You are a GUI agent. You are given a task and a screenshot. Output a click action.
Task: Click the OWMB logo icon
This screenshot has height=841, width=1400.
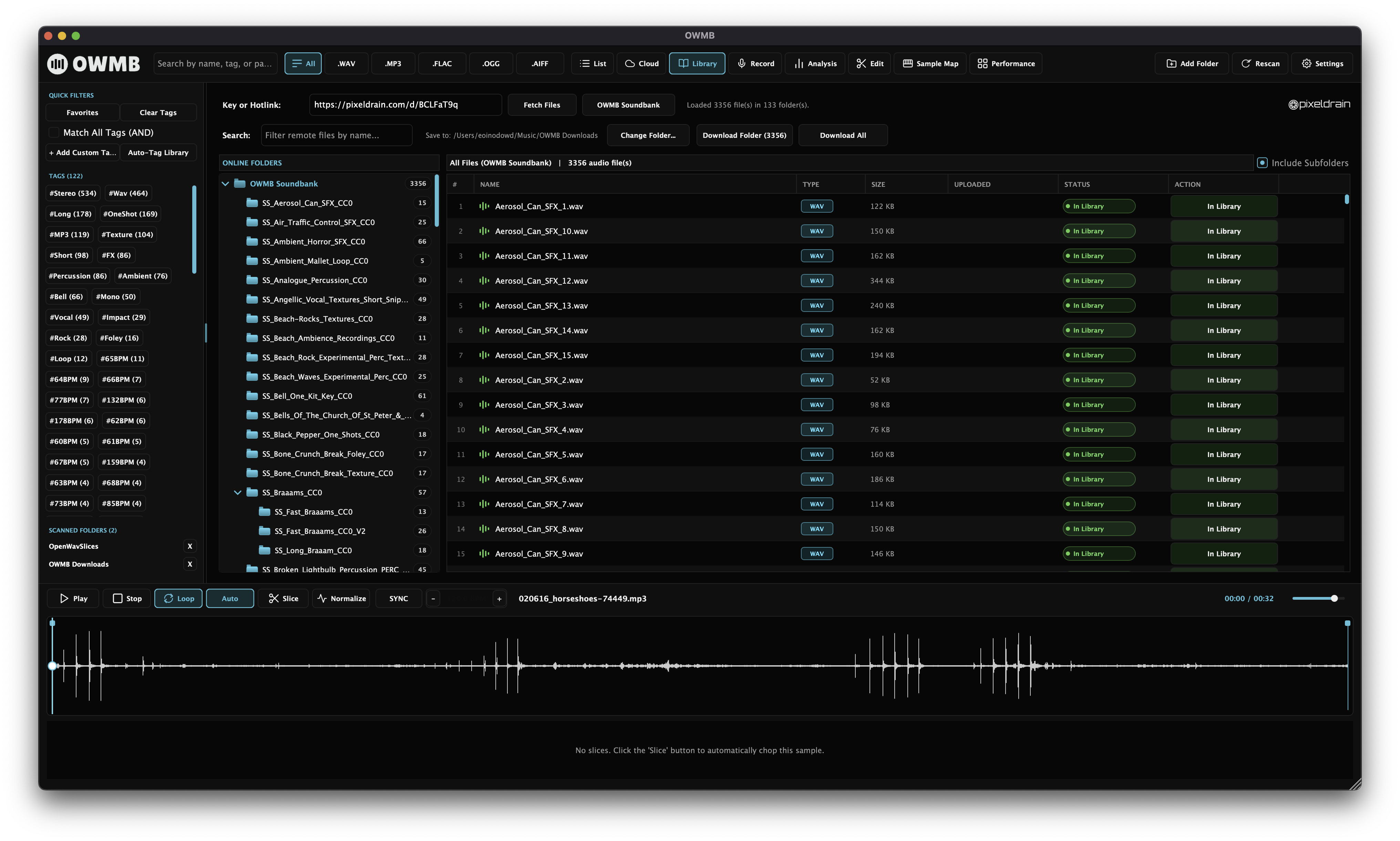coord(57,63)
